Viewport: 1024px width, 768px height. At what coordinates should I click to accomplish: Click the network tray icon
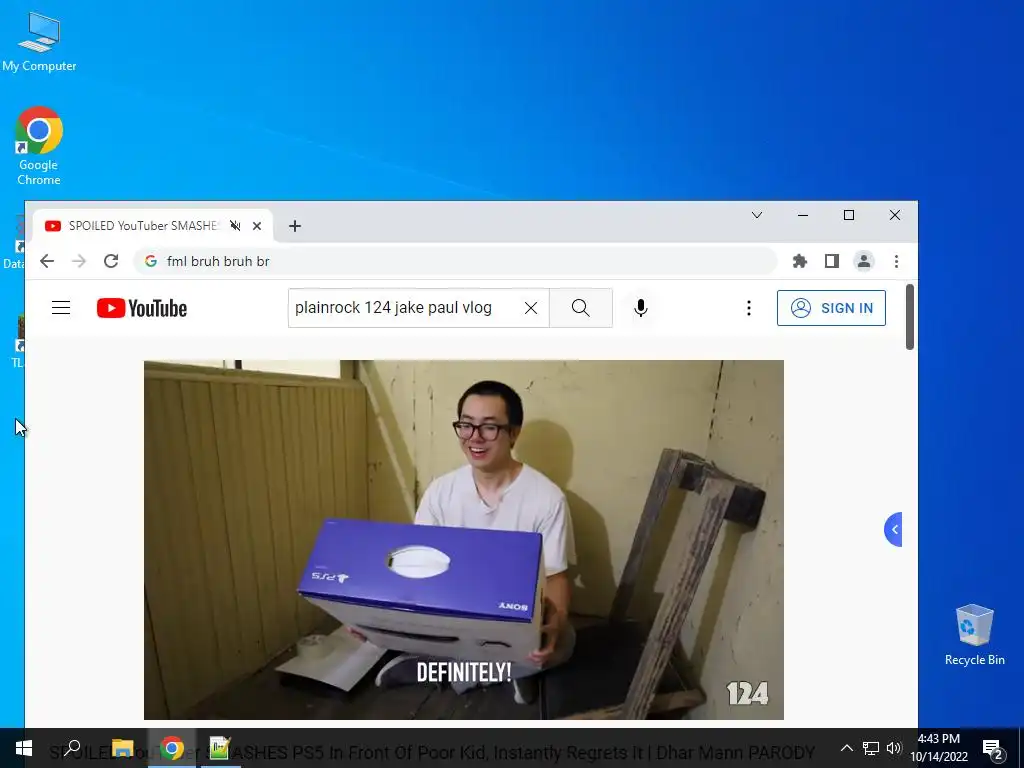click(x=871, y=748)
